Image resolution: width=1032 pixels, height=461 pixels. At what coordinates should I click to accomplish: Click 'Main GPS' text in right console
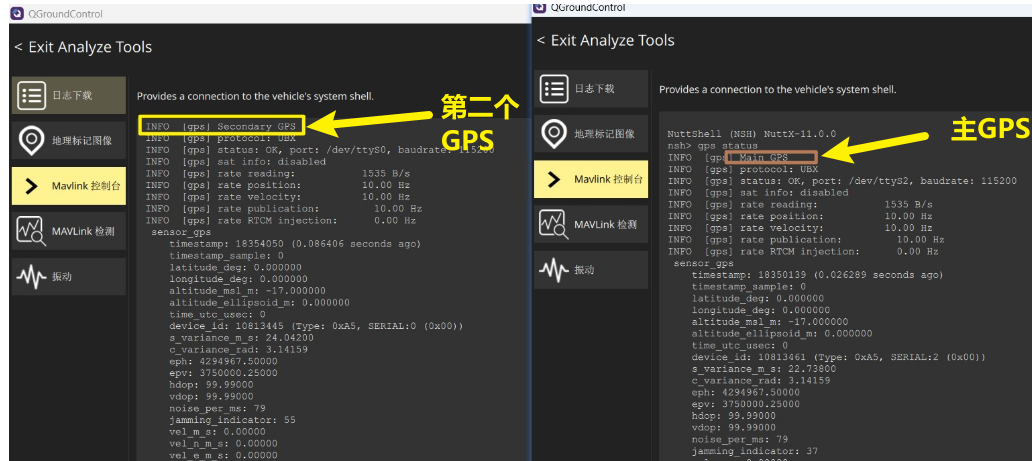763,158
